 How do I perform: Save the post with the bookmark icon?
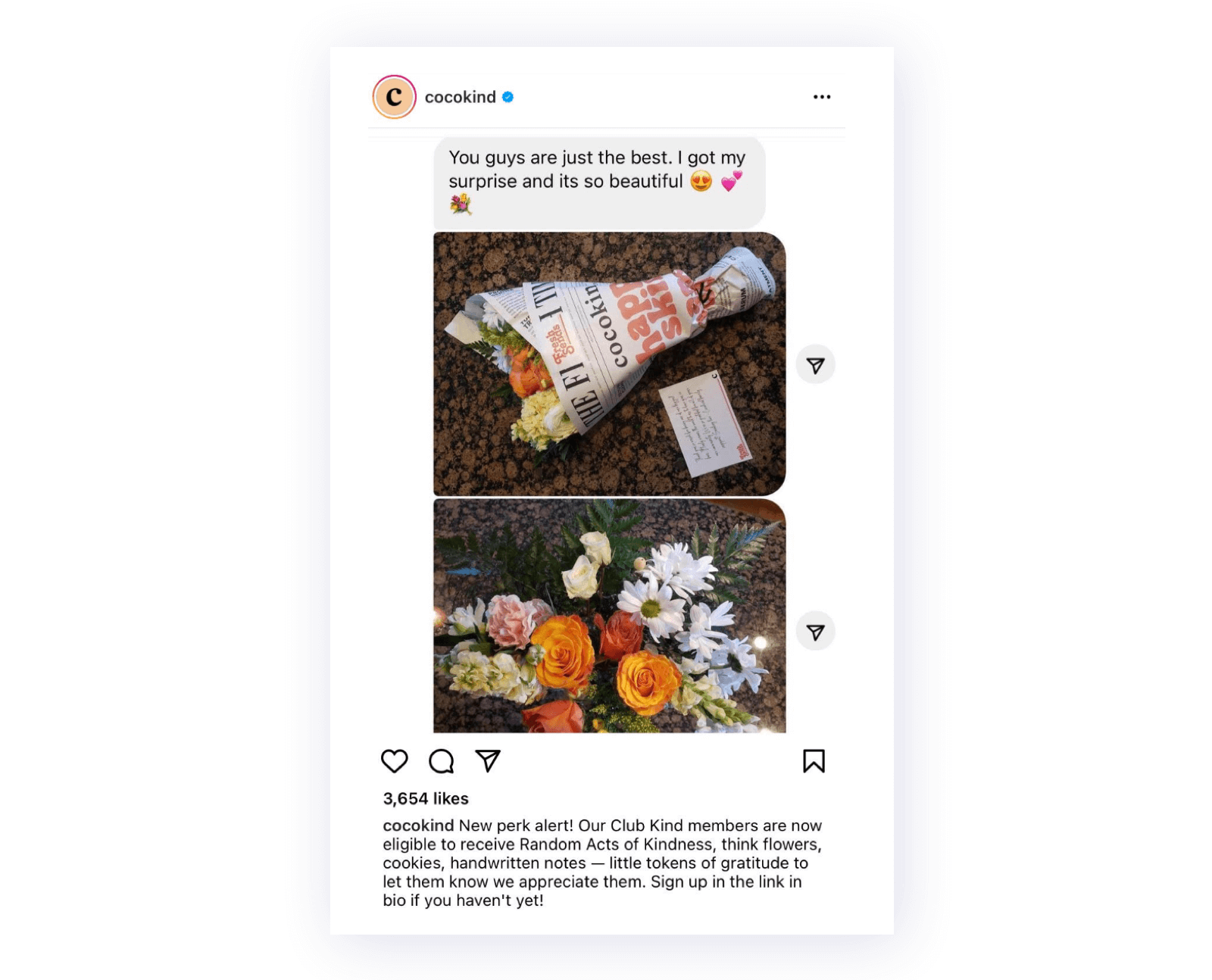pos(814,761)
